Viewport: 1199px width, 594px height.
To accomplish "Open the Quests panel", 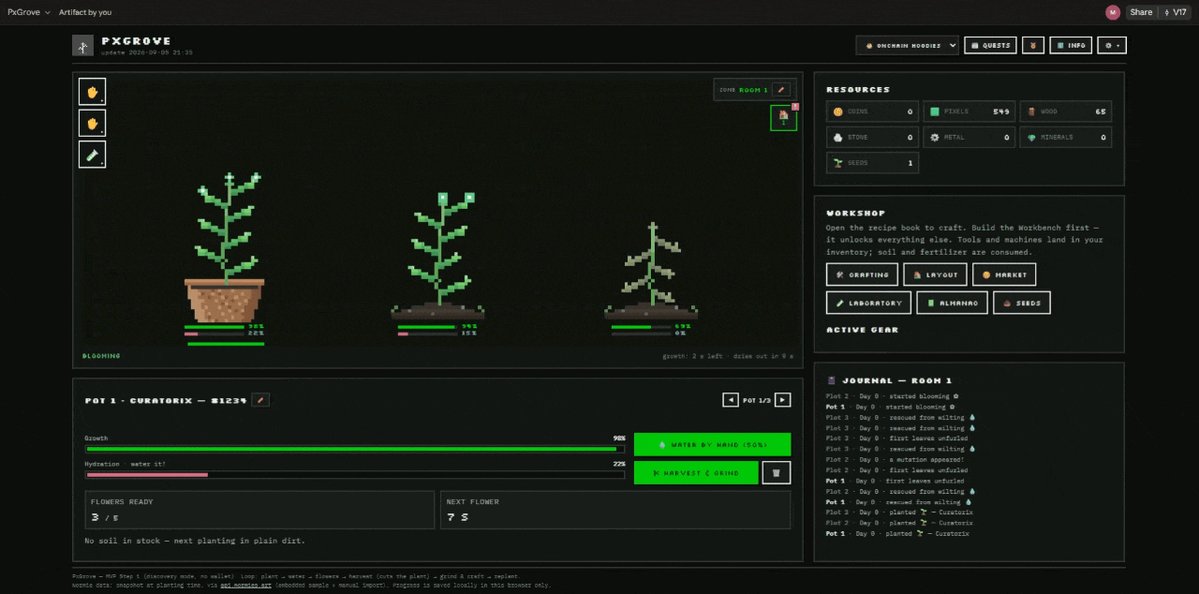I will 990,45.
